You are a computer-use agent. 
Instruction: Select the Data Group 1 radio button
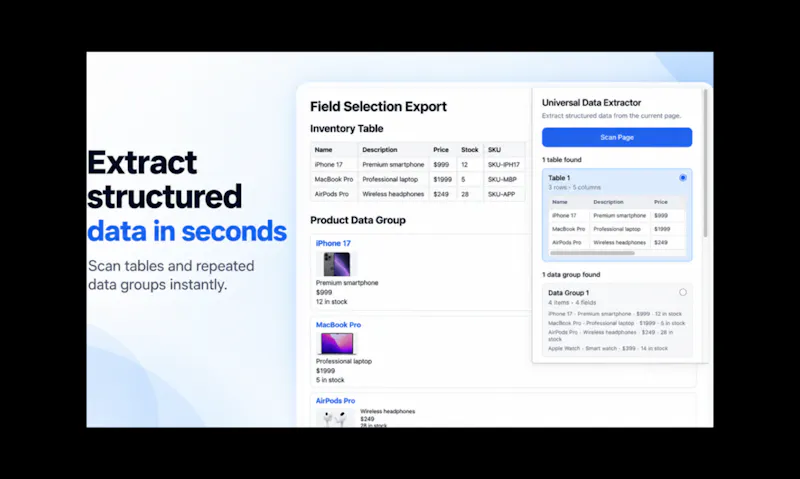(x=683, y=292)
